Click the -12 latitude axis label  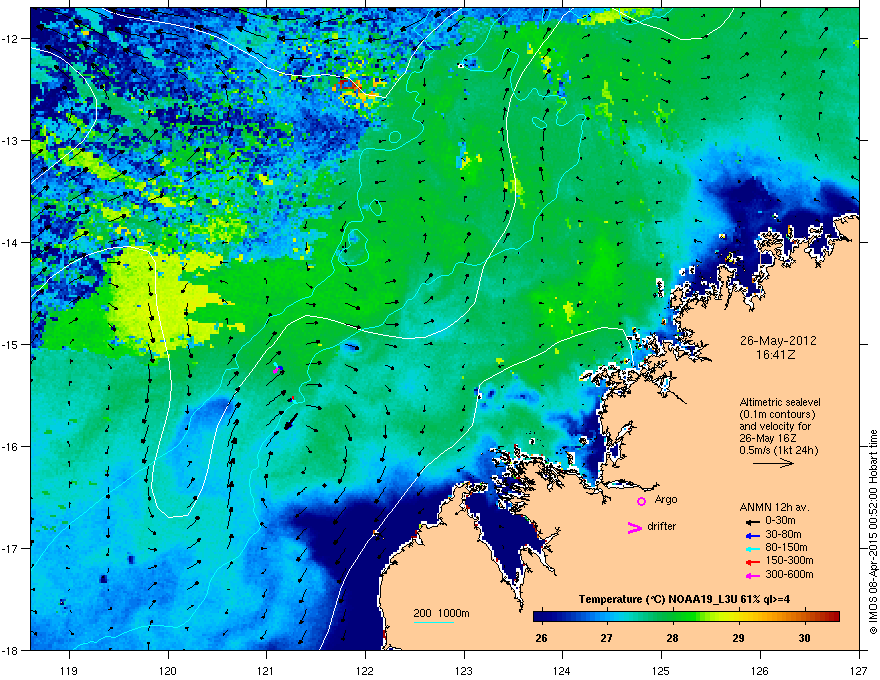(10, 39)
